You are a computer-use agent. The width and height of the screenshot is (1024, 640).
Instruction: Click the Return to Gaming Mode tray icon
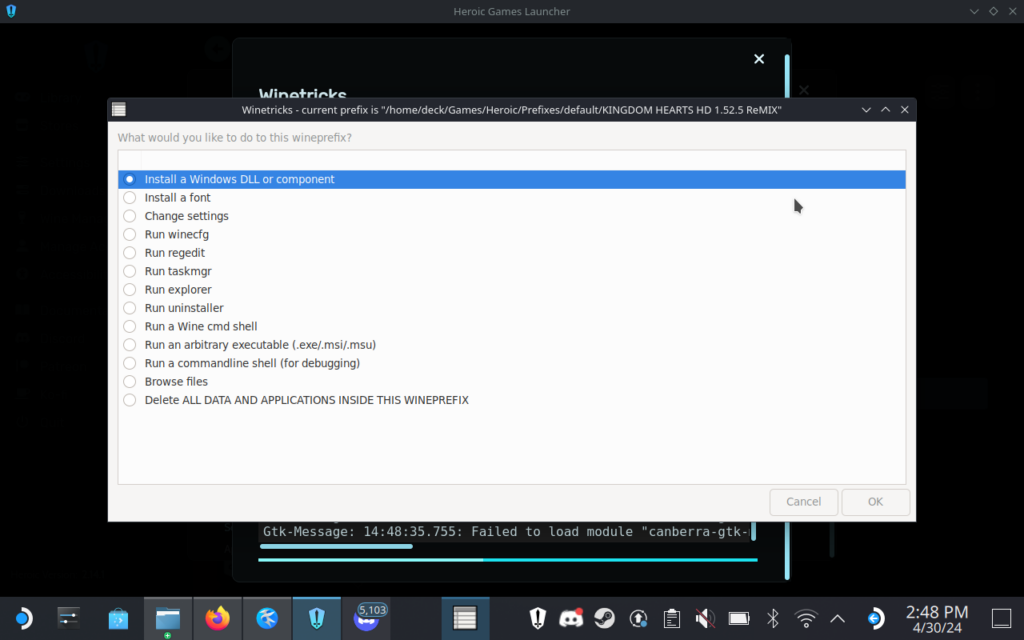875,618
